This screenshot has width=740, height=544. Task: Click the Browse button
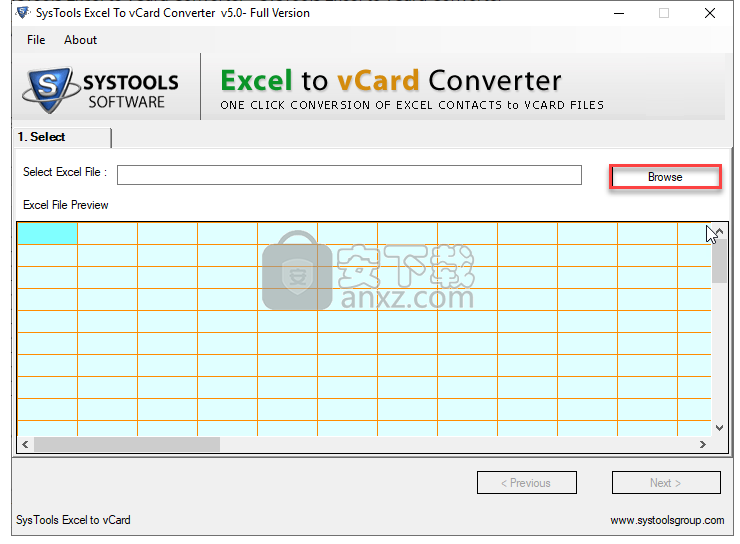pos(665,177)
